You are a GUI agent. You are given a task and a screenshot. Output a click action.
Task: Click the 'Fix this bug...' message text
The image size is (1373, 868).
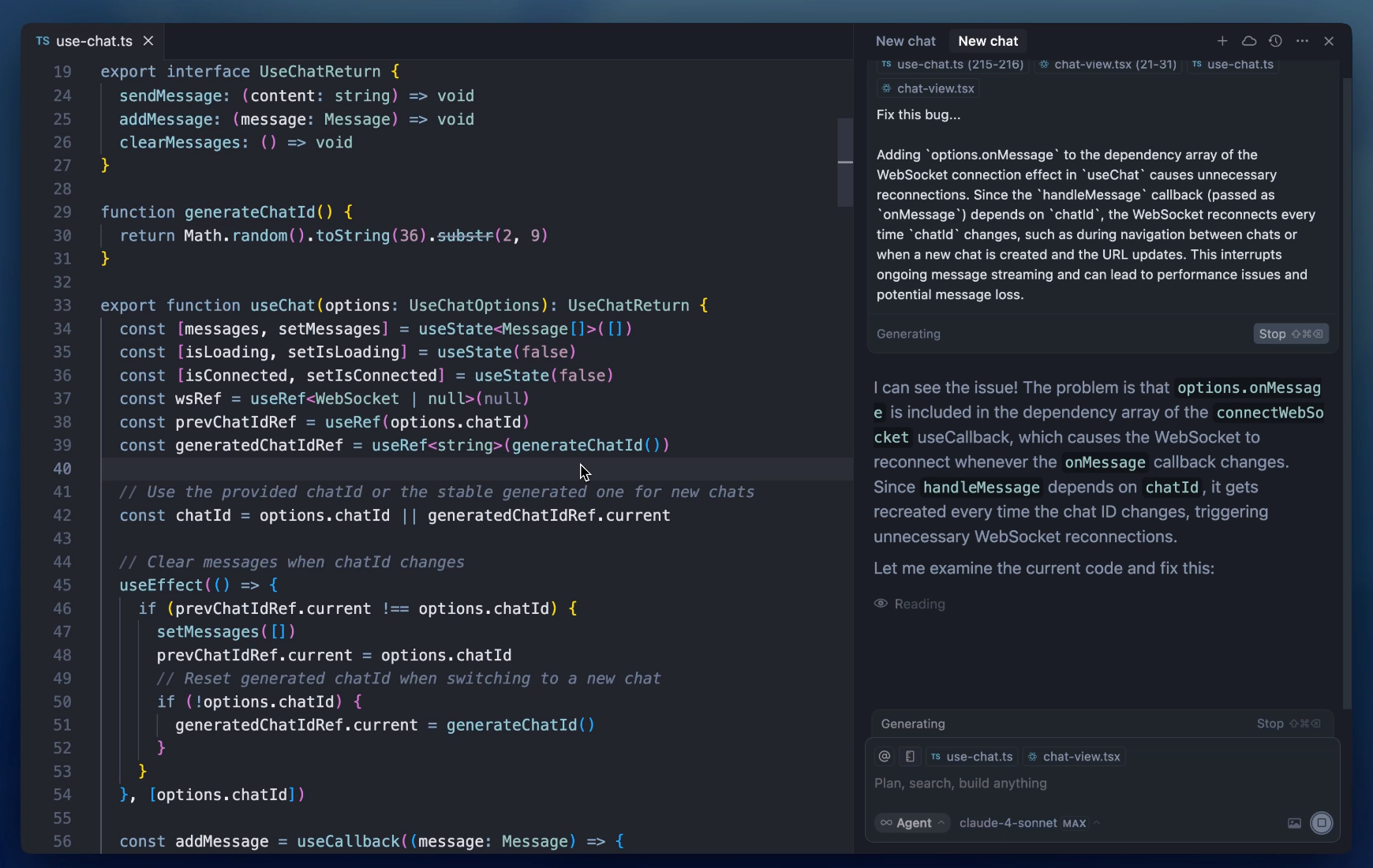point(918,114)
